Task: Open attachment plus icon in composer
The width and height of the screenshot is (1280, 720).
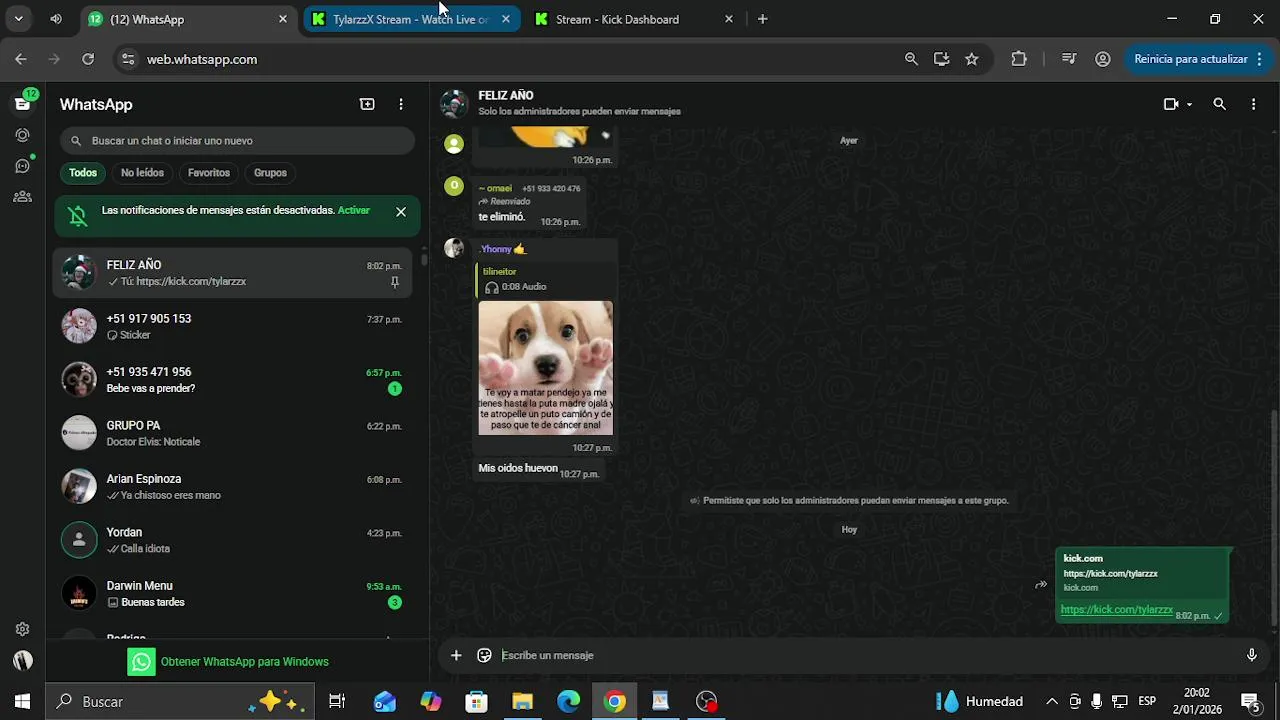Action: click(x=456, y=655)
